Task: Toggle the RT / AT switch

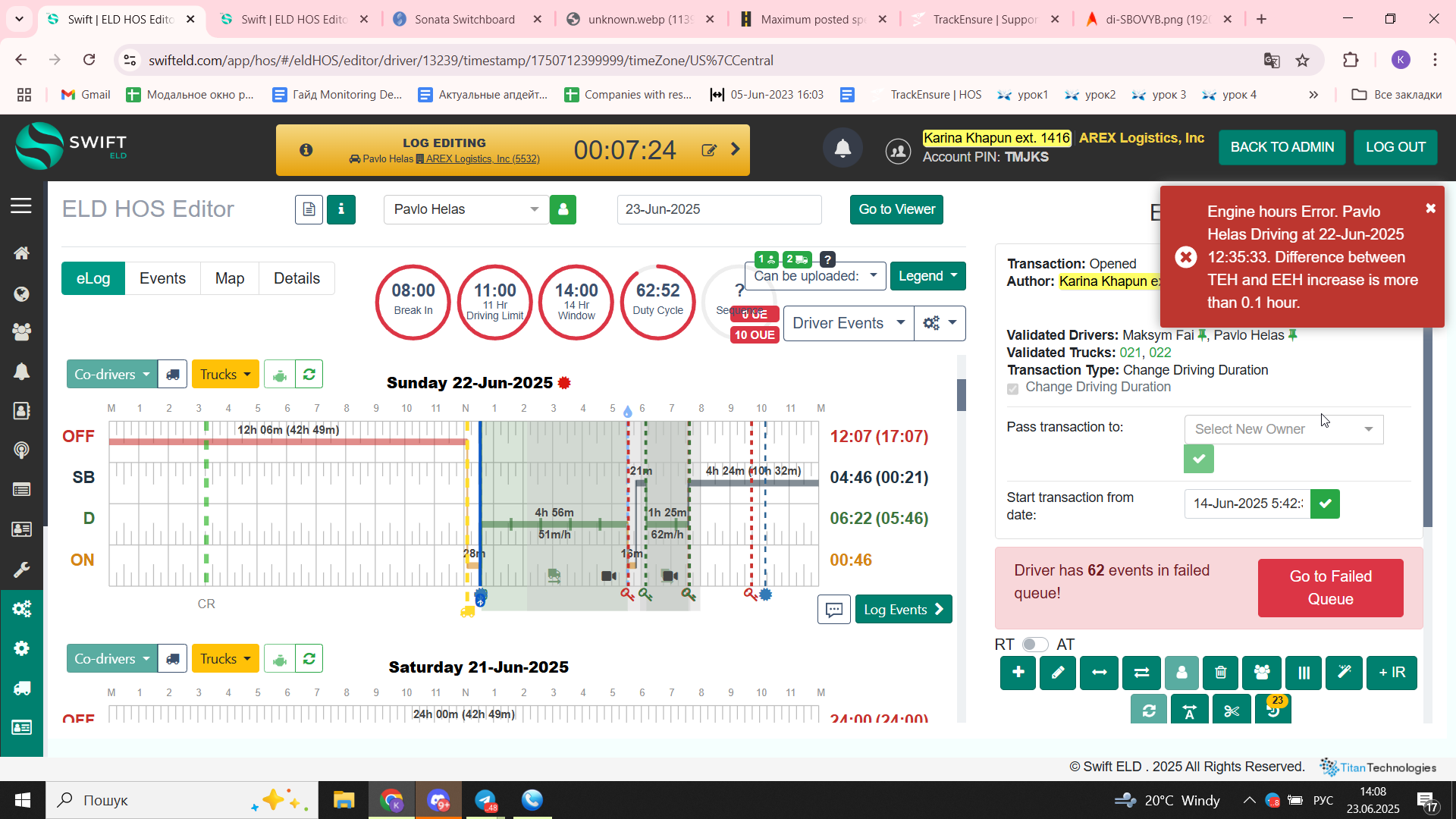Action: click(1034, 645)
